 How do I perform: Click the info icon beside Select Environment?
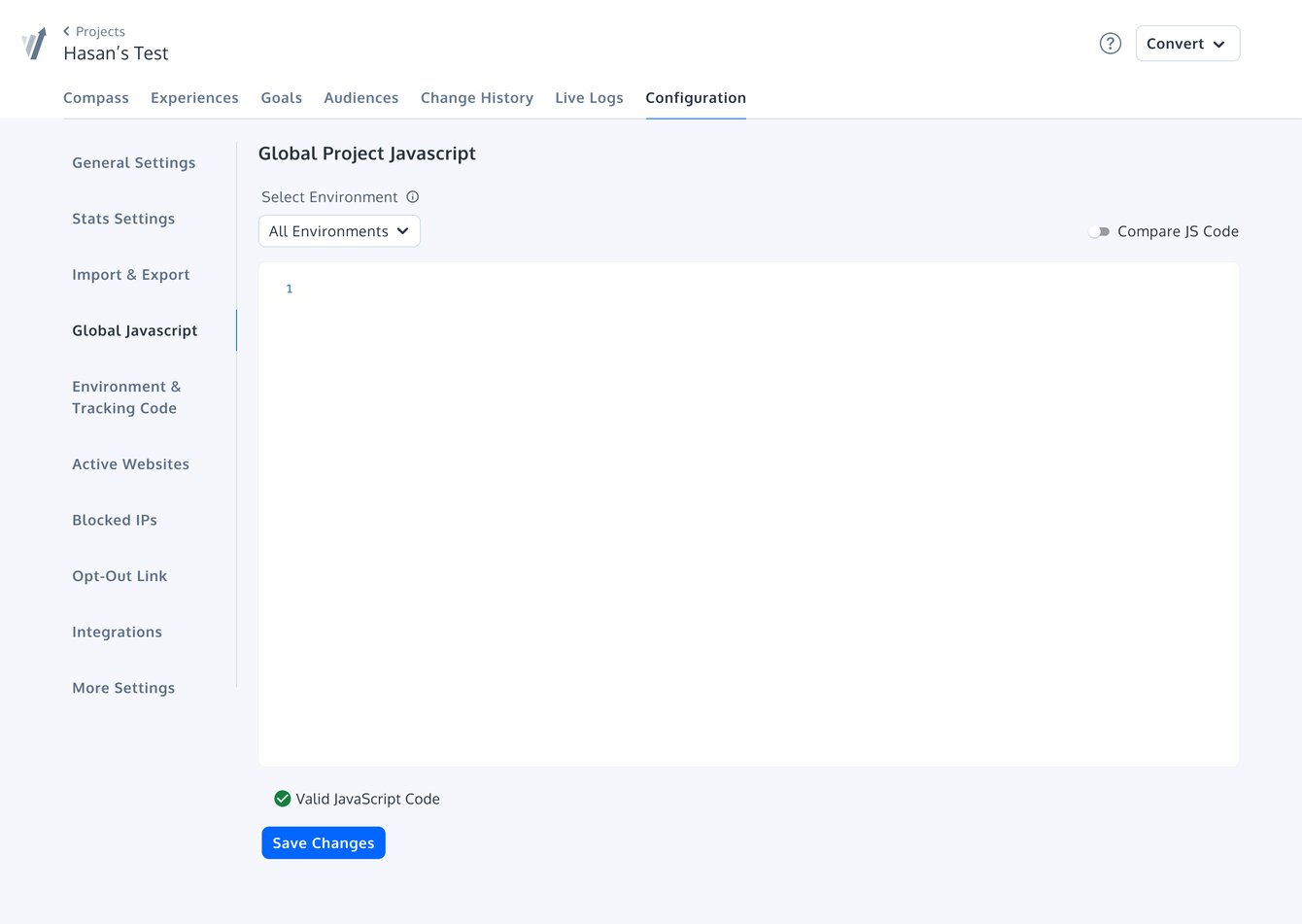(x=413, y=196)
